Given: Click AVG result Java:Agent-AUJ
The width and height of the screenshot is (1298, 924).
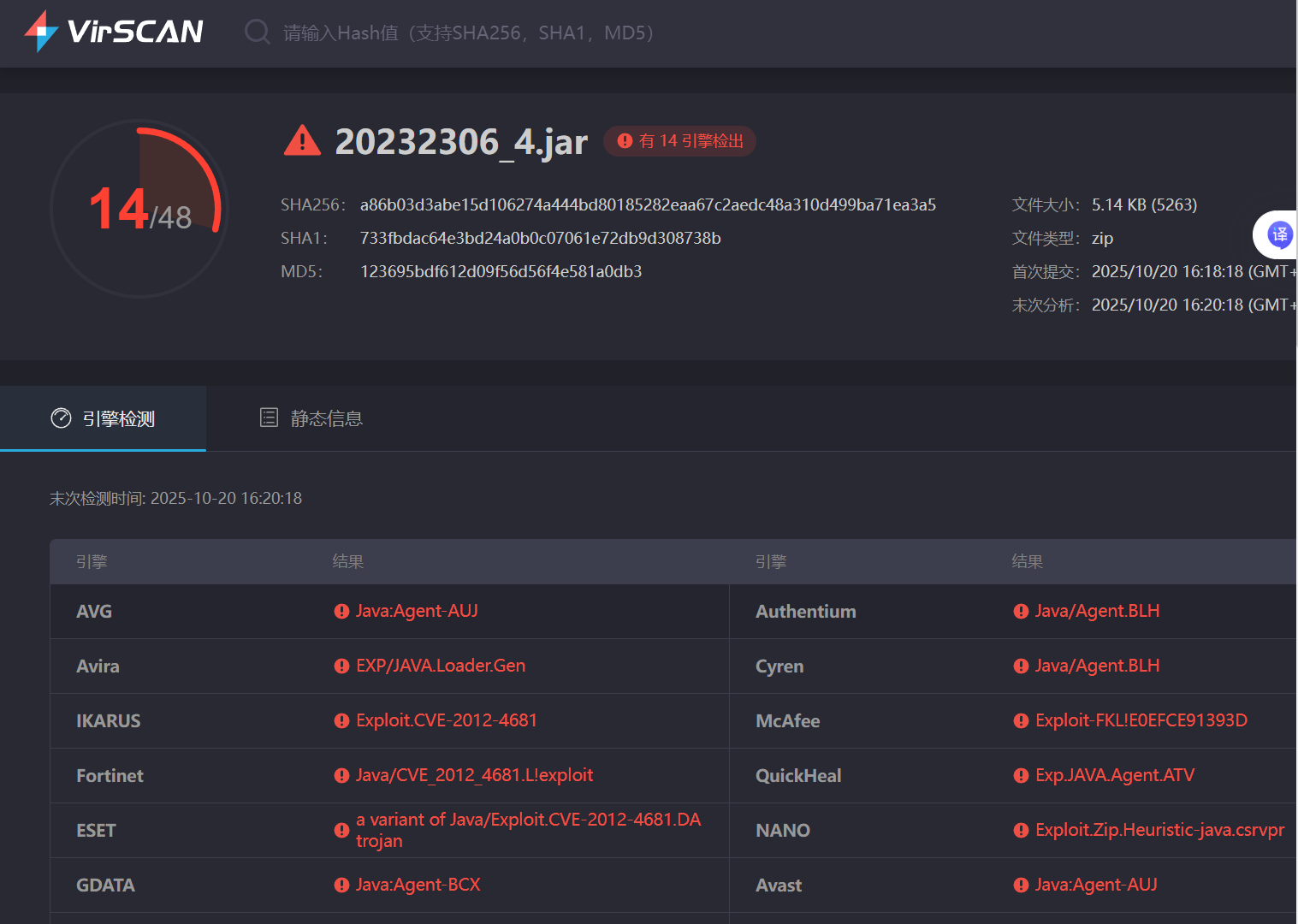Looking at the screenshot, I should pos(417,611).
